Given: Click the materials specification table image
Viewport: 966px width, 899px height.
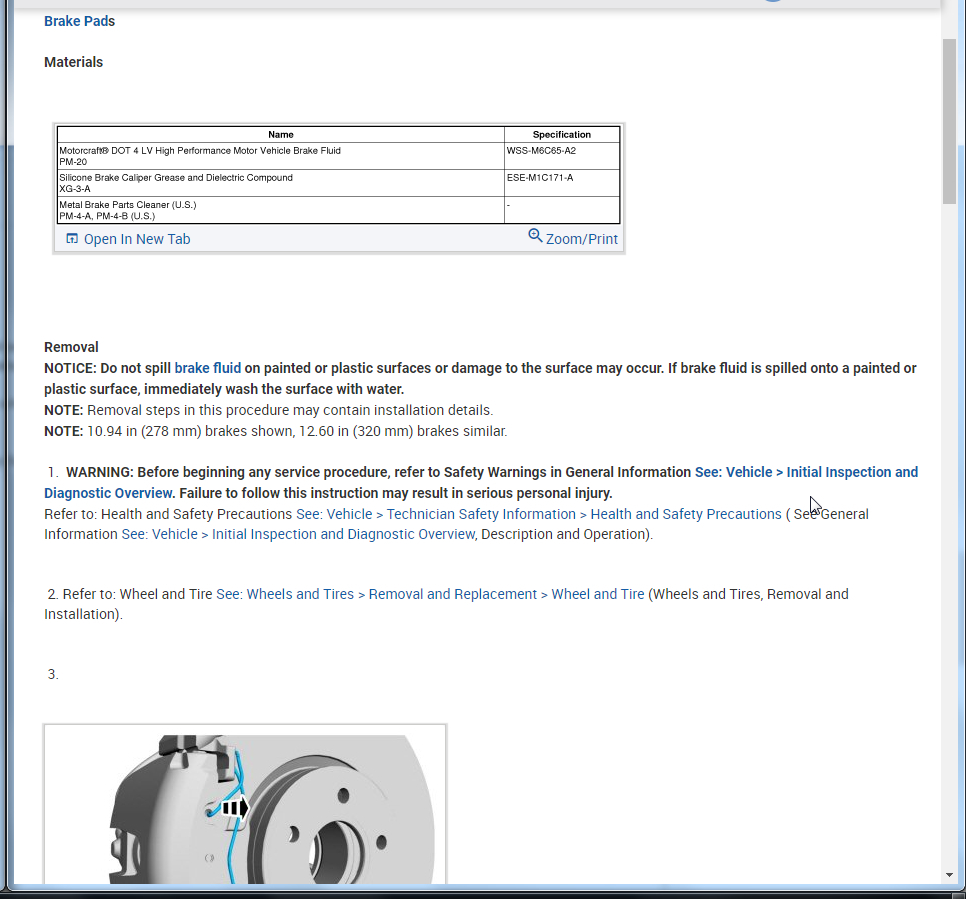Looking at the screenshot, I should click(339, 175).
